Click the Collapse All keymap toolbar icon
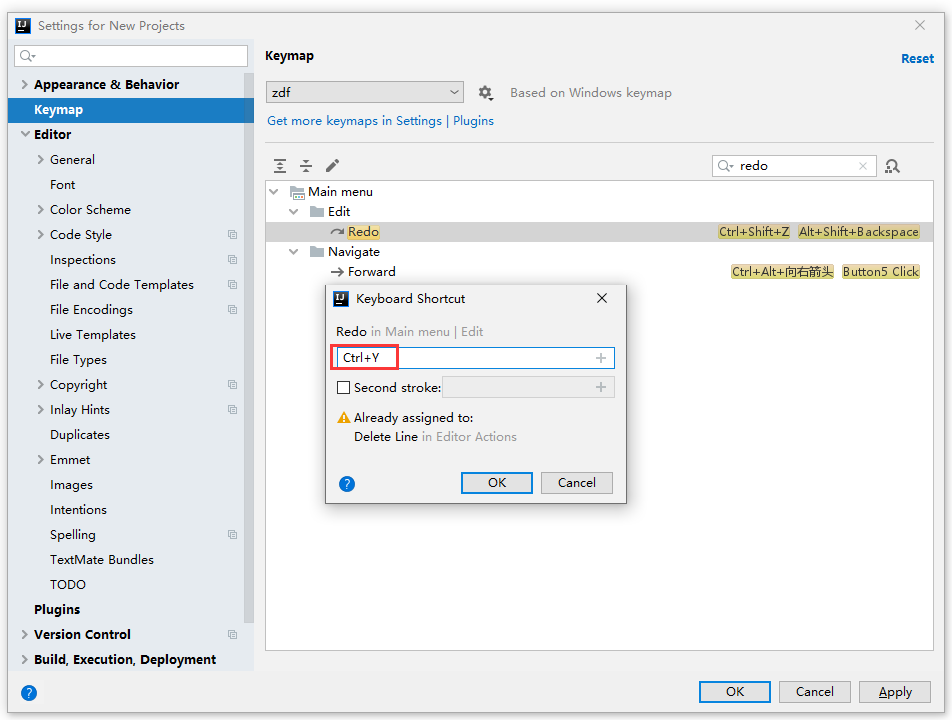This screenshot has width=952, height=720. tap(306, 166)
